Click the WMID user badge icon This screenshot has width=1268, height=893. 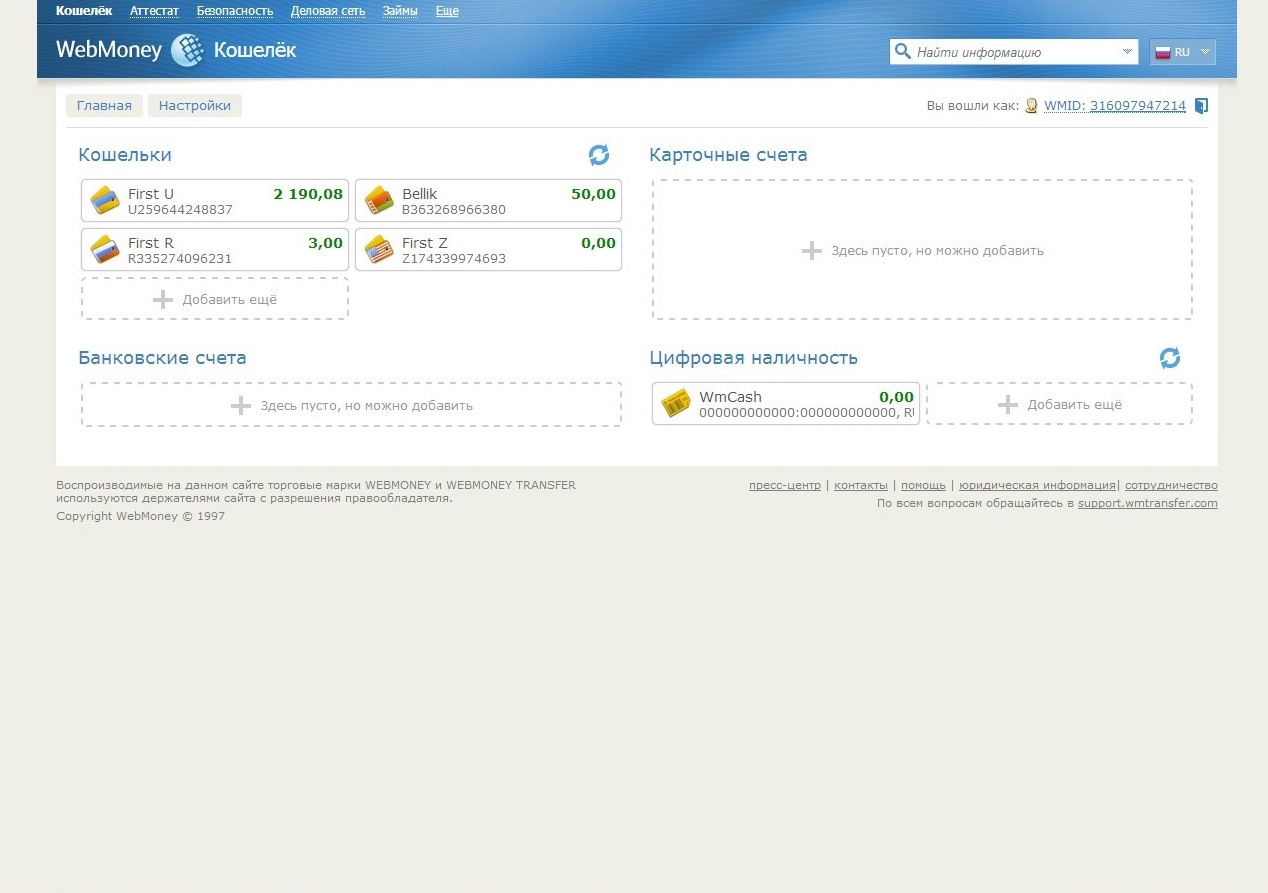[1032, 106]
